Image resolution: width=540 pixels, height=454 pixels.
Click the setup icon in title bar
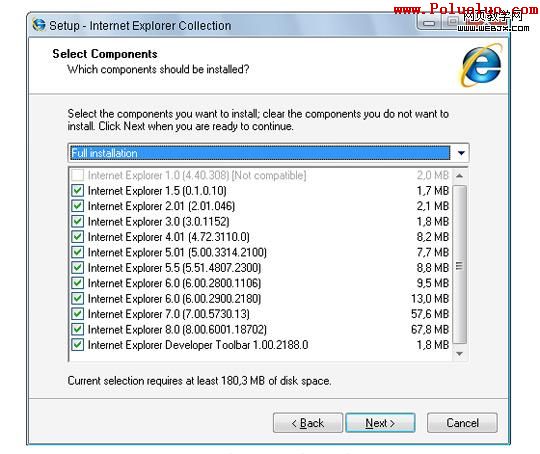[x=39, y=25]
